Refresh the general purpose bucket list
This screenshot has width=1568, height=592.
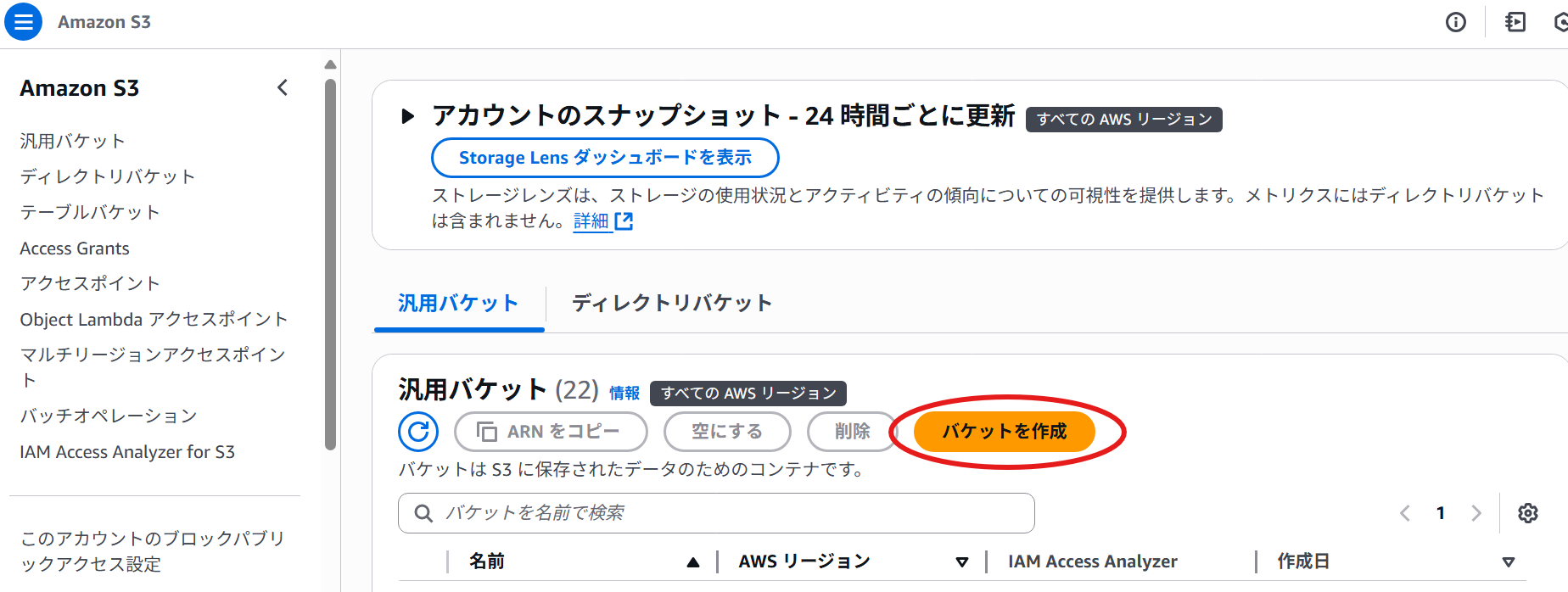click(x=418, y=432)
